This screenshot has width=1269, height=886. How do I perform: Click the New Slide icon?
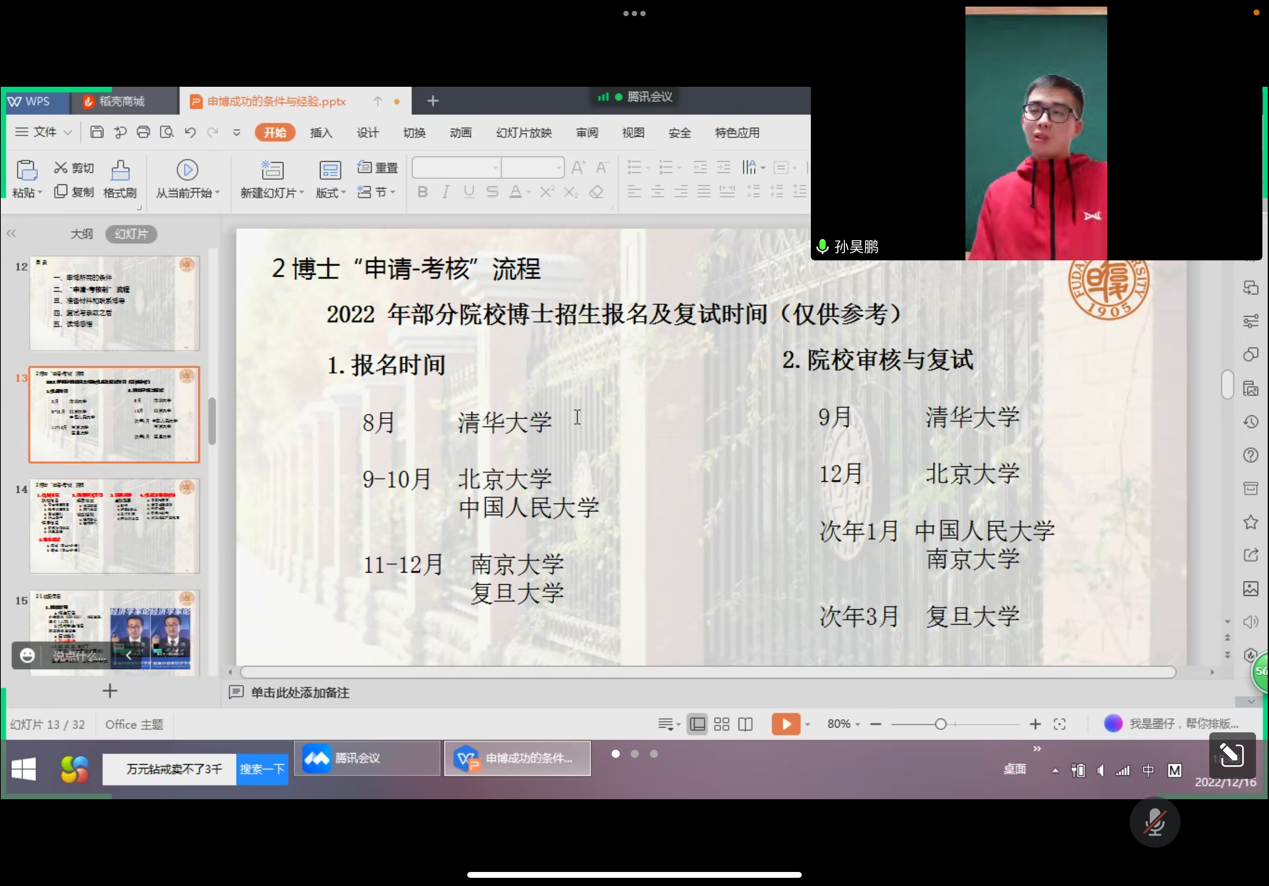coord(272,178)
